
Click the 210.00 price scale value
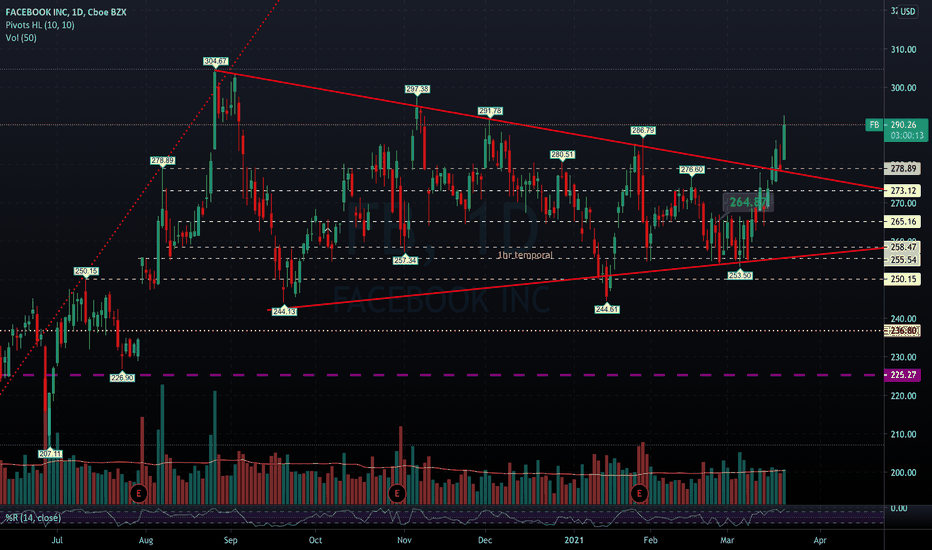click(903, 434)
